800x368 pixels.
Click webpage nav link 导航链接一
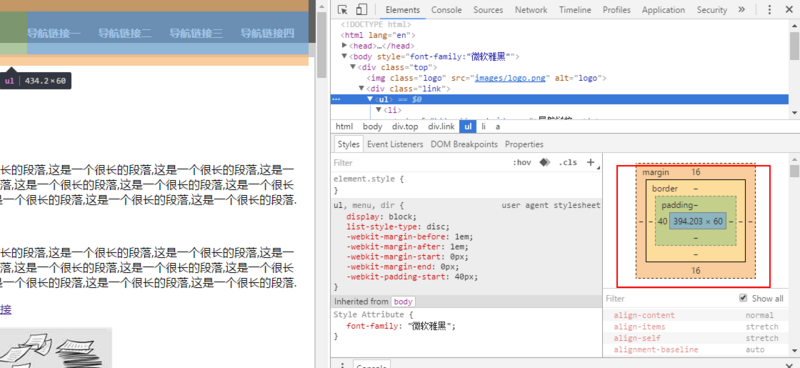[54, 34]
